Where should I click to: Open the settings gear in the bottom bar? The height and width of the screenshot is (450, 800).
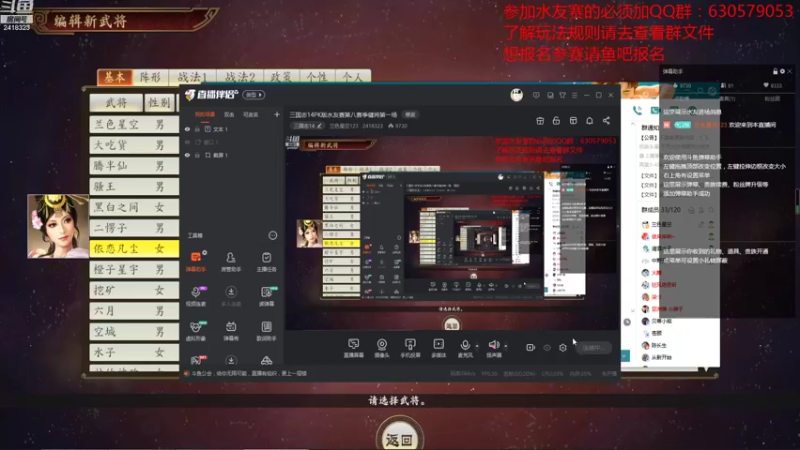[563, 347]
